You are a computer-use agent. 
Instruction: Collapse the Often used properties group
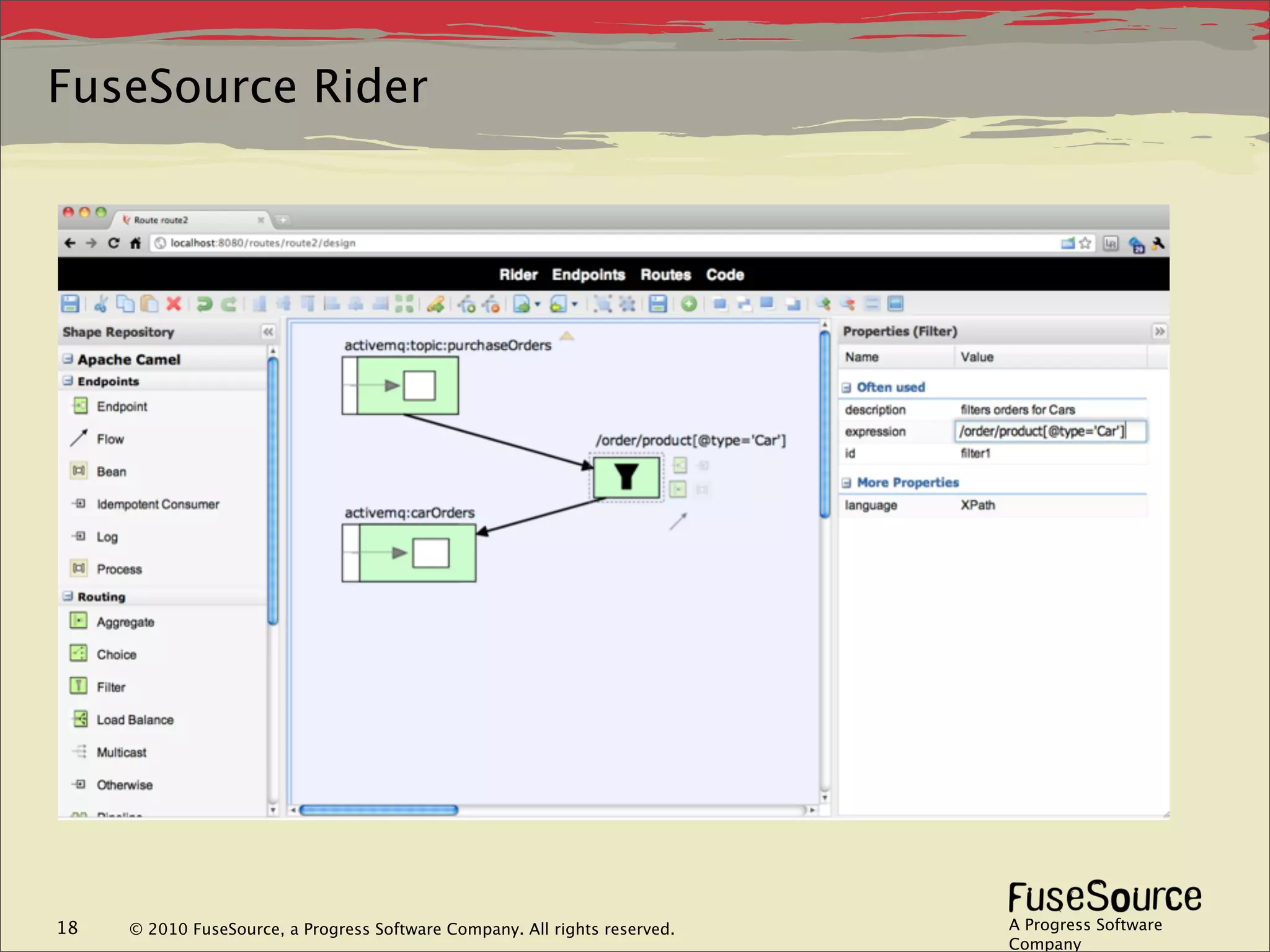[x=846, y=387]
